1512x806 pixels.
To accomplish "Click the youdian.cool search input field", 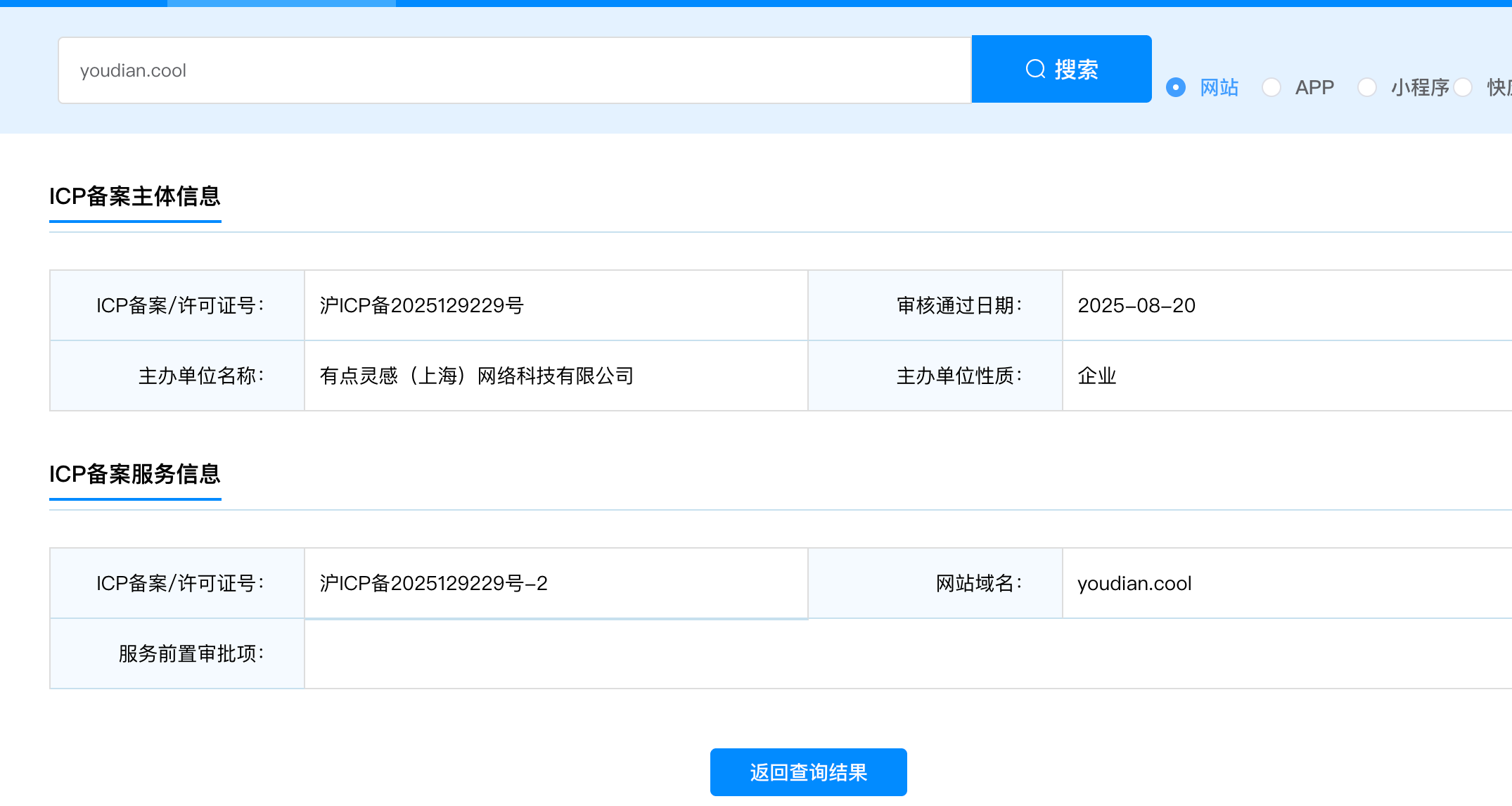I will (513, 70).
